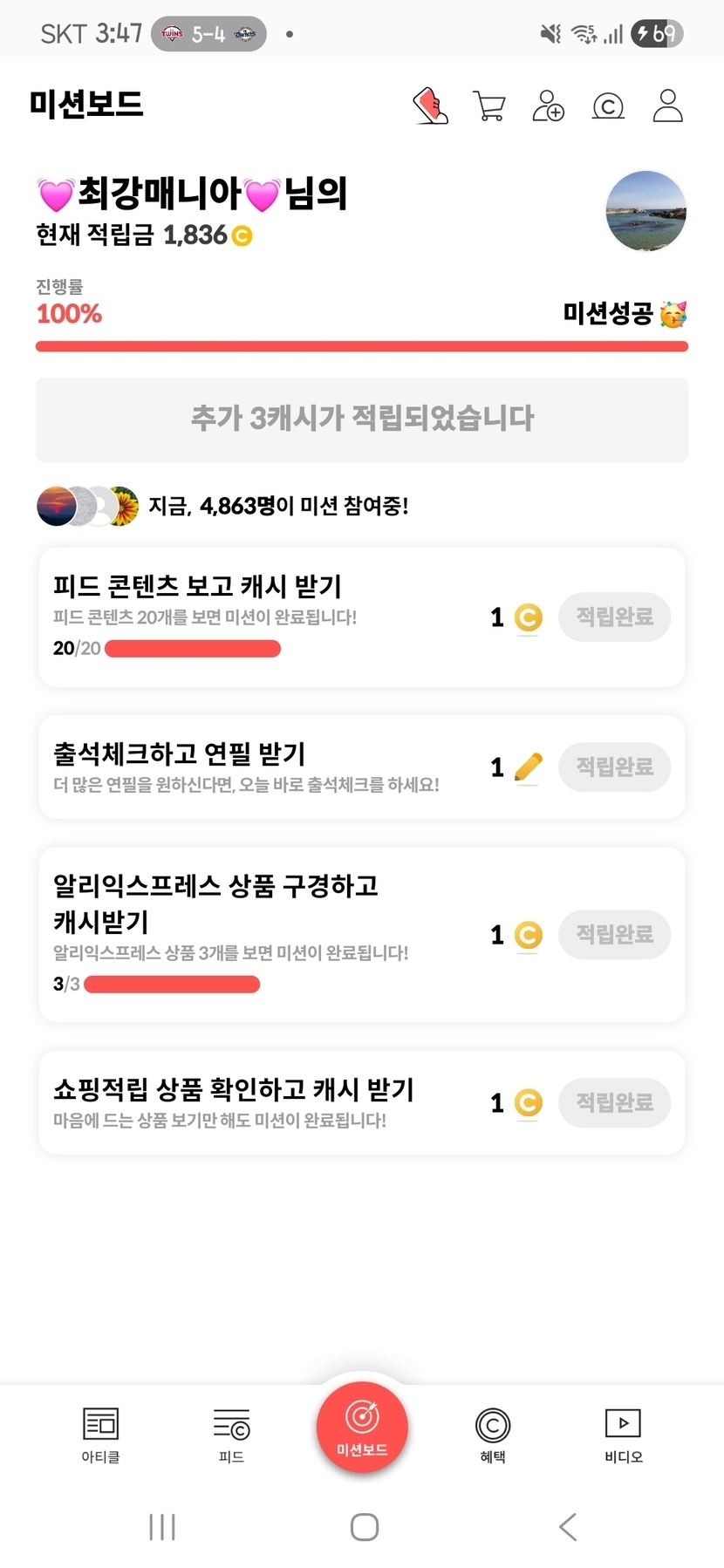Viewport: 724px width, 1568px height.
Task: Tap 적립완료 button for 출석체크 mission
Action: (614, 767)
